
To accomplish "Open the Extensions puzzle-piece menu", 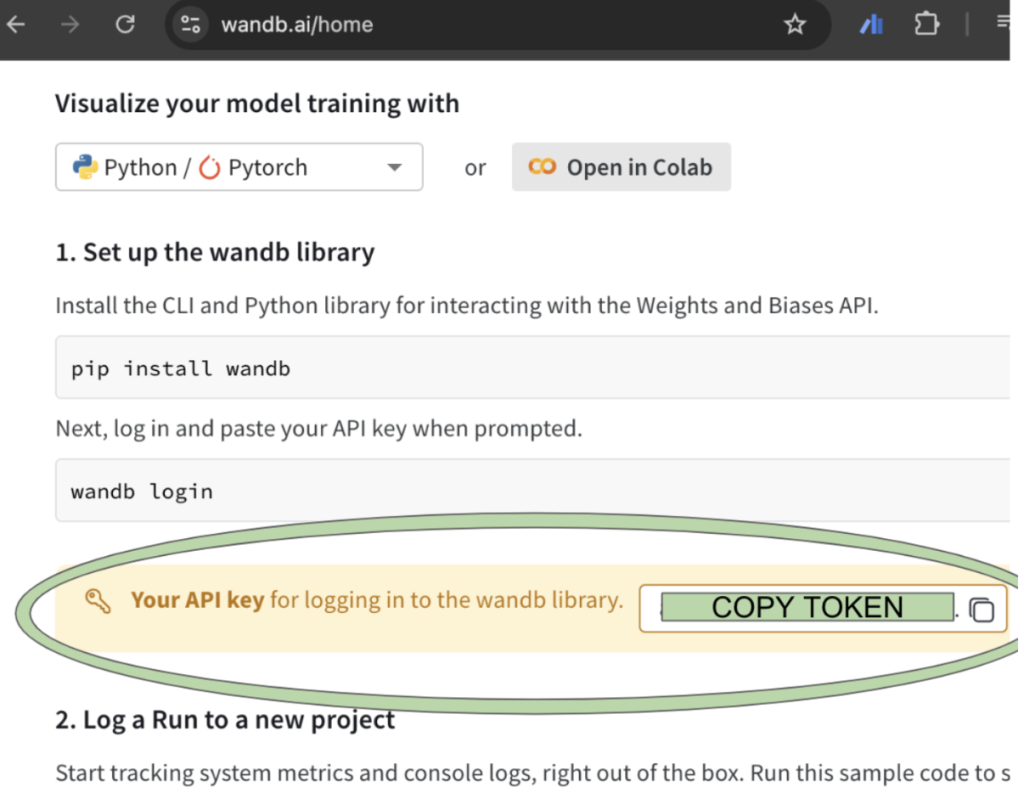I will point(927,25).
